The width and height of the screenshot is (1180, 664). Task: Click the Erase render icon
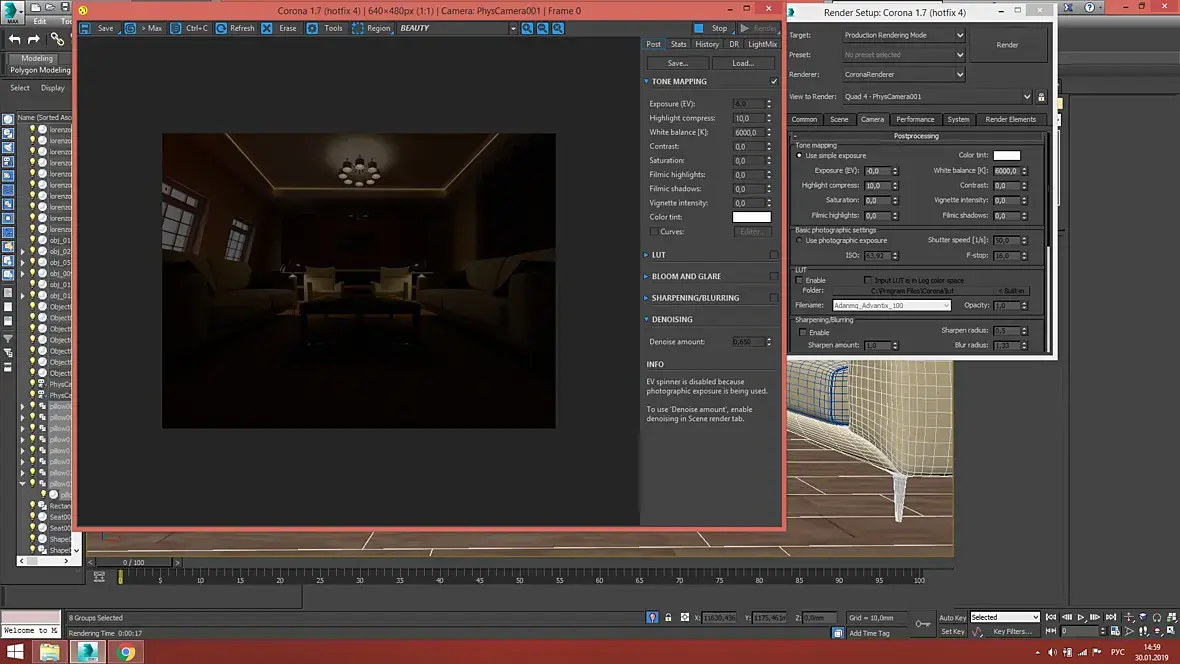pos(267,28)
